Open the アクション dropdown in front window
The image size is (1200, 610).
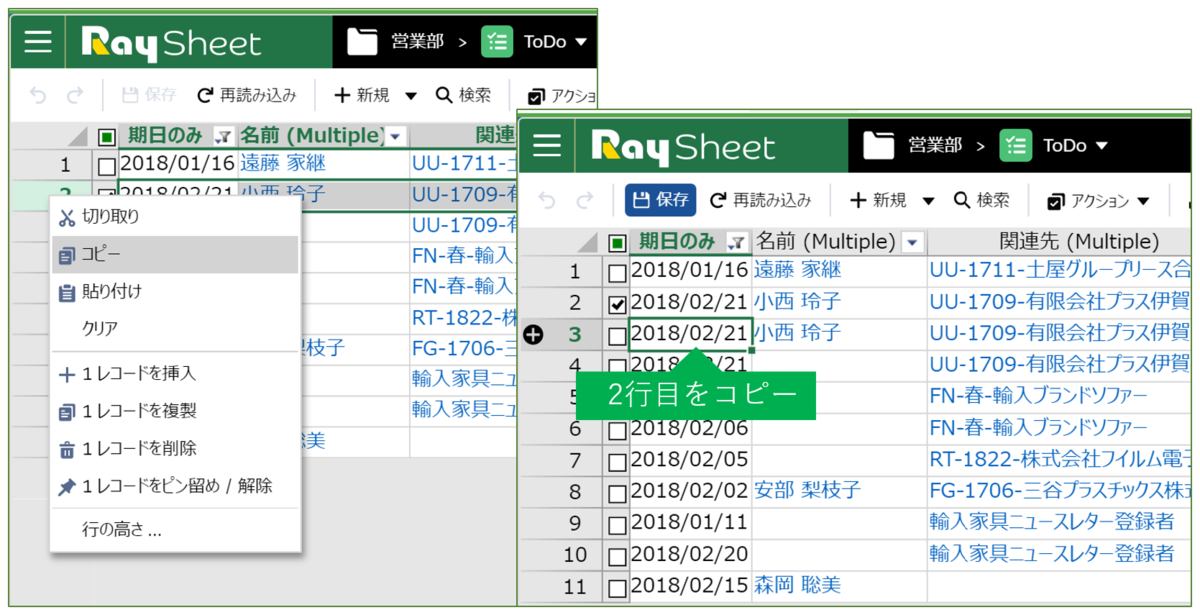pyautogui.click(x=1097, y=201)
